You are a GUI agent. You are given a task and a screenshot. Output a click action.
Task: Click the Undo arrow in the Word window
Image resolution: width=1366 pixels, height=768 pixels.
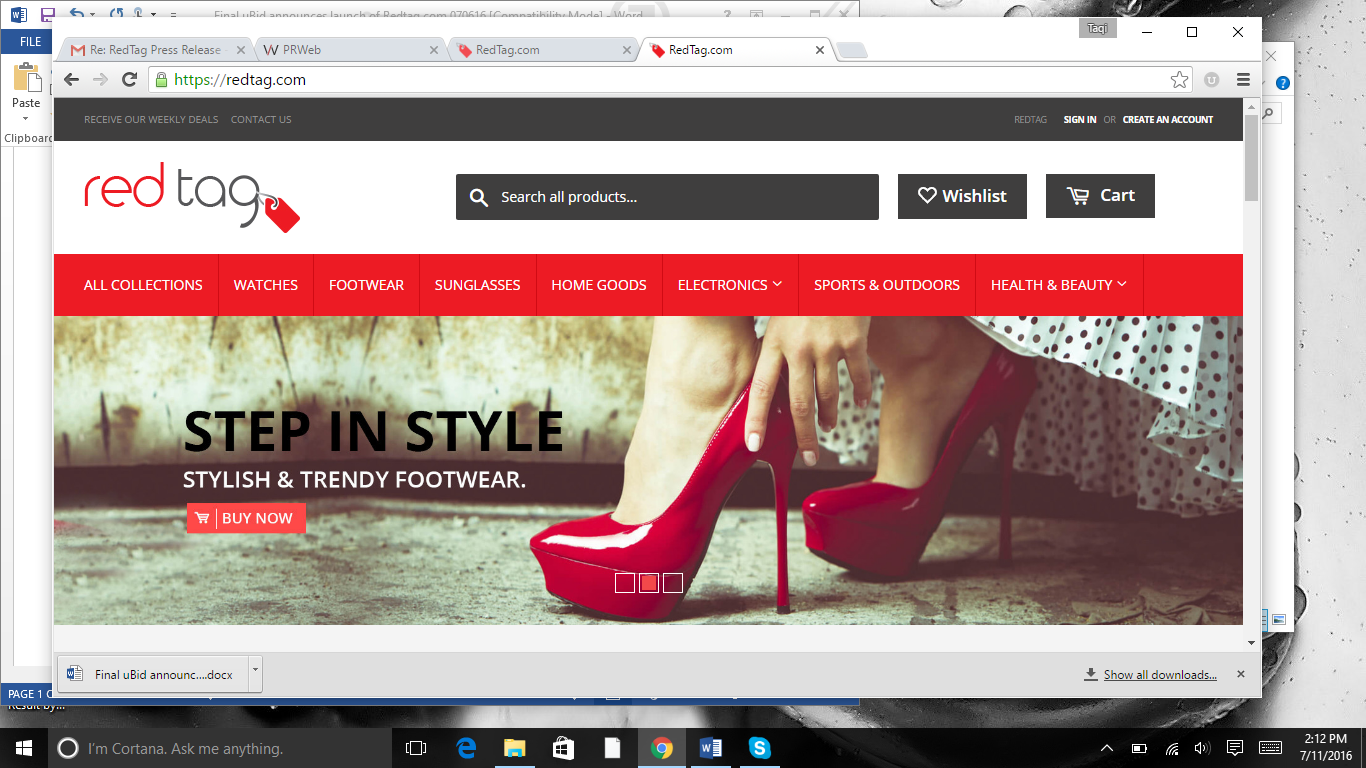point(77,15)
